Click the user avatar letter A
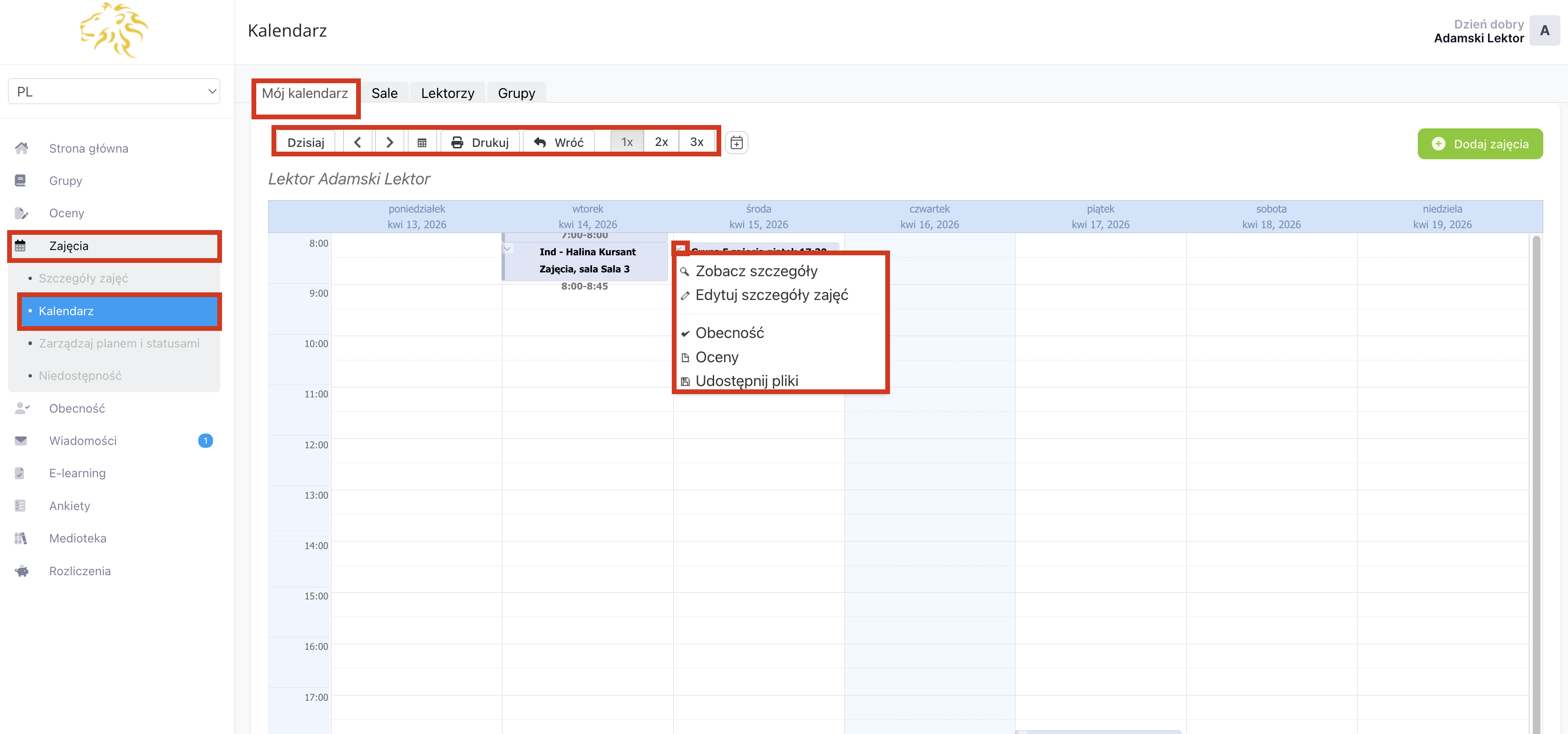Screen dimensions: 1568x734 1544,31
